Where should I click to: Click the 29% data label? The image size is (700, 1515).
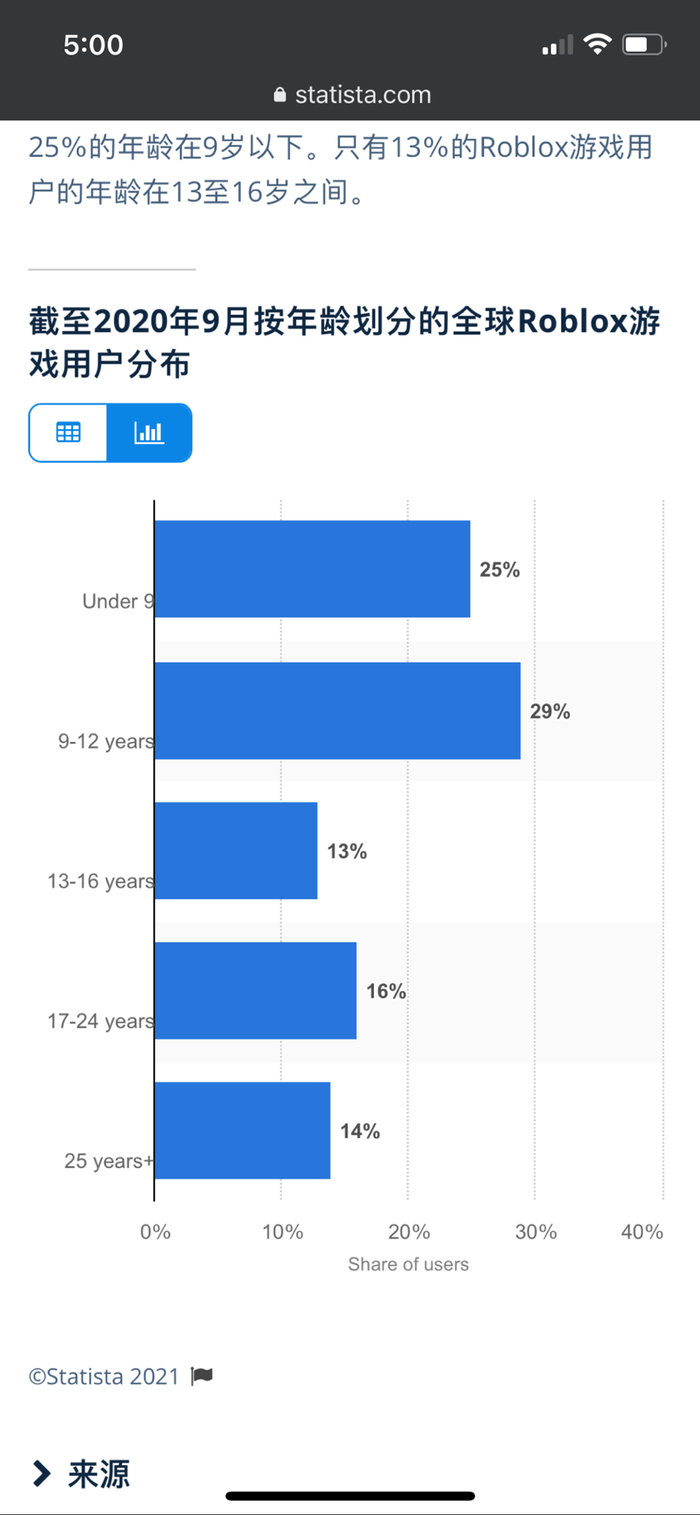tap(550, 711)
